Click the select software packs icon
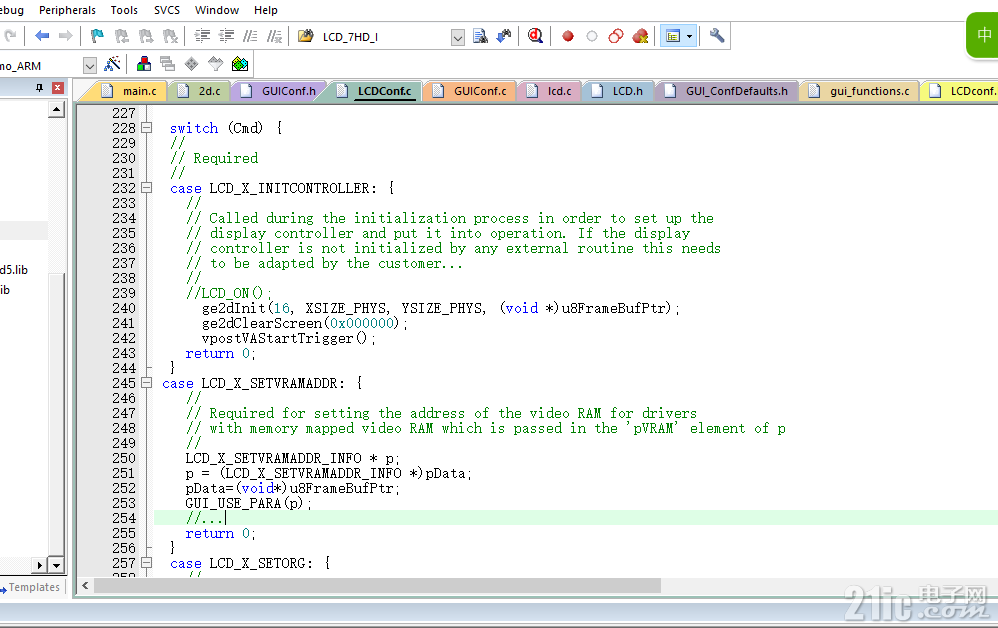Image resolution: width=998 pixels, height=628 pixels. point(216,64)
